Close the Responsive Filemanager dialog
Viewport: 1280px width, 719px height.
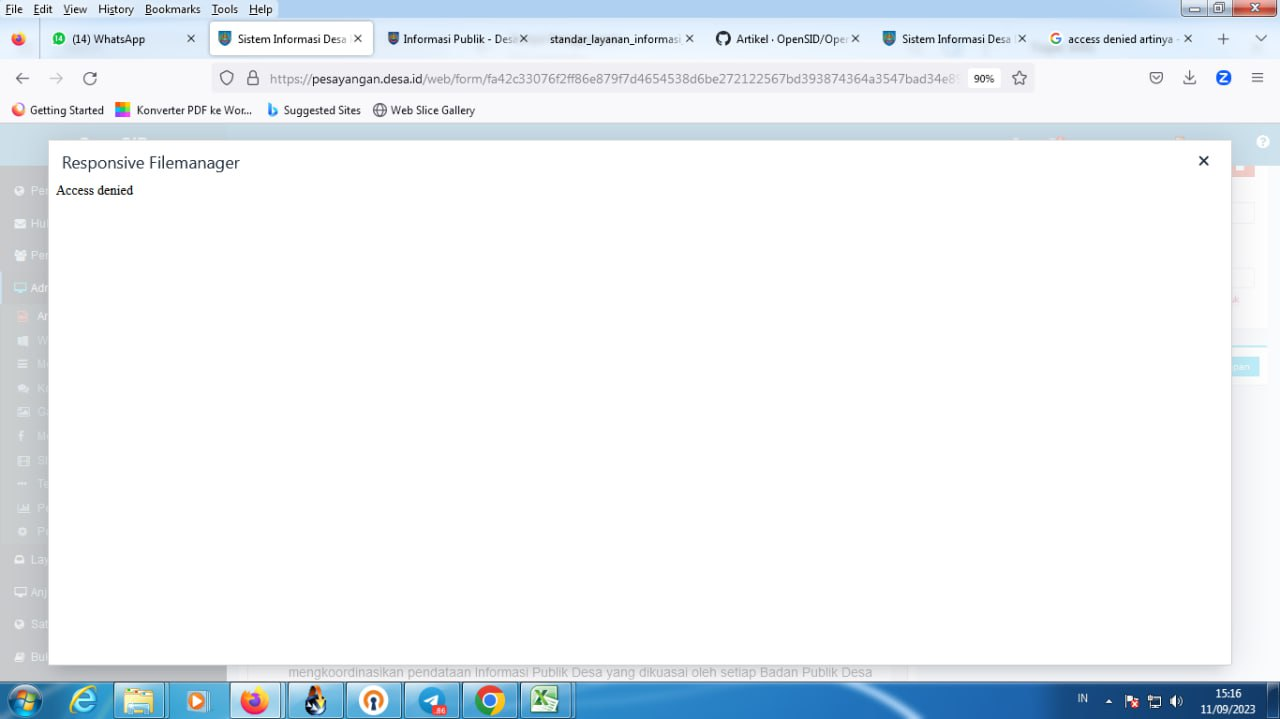click(x=1203, y=161)
